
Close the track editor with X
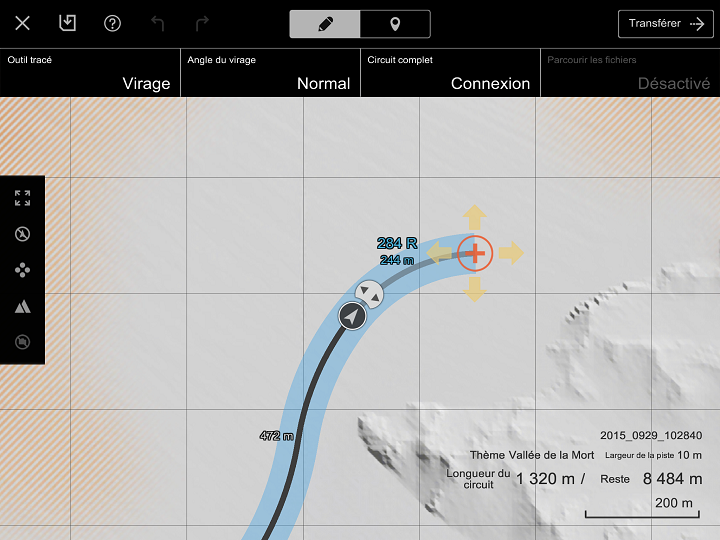pyautogui.click(x=22, y=23)
